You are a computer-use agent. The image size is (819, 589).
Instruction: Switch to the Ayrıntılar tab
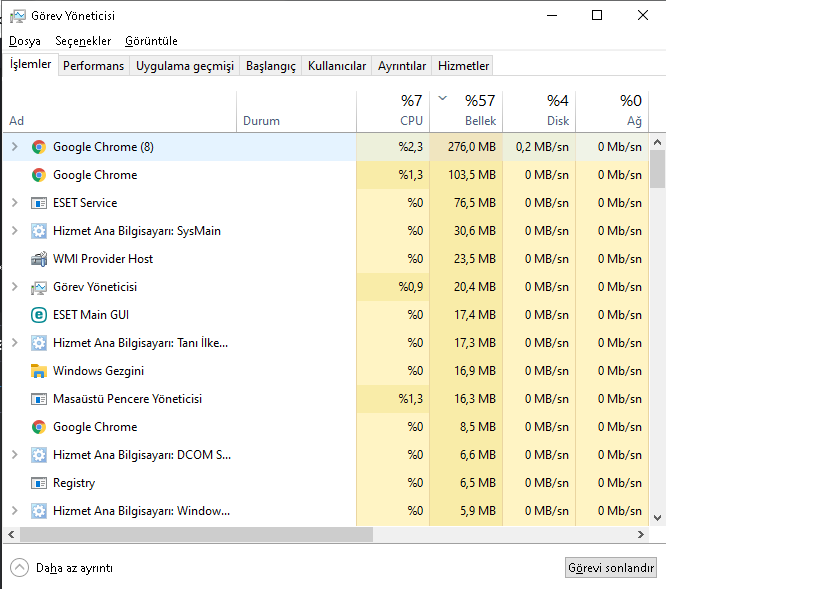point(402,66)
